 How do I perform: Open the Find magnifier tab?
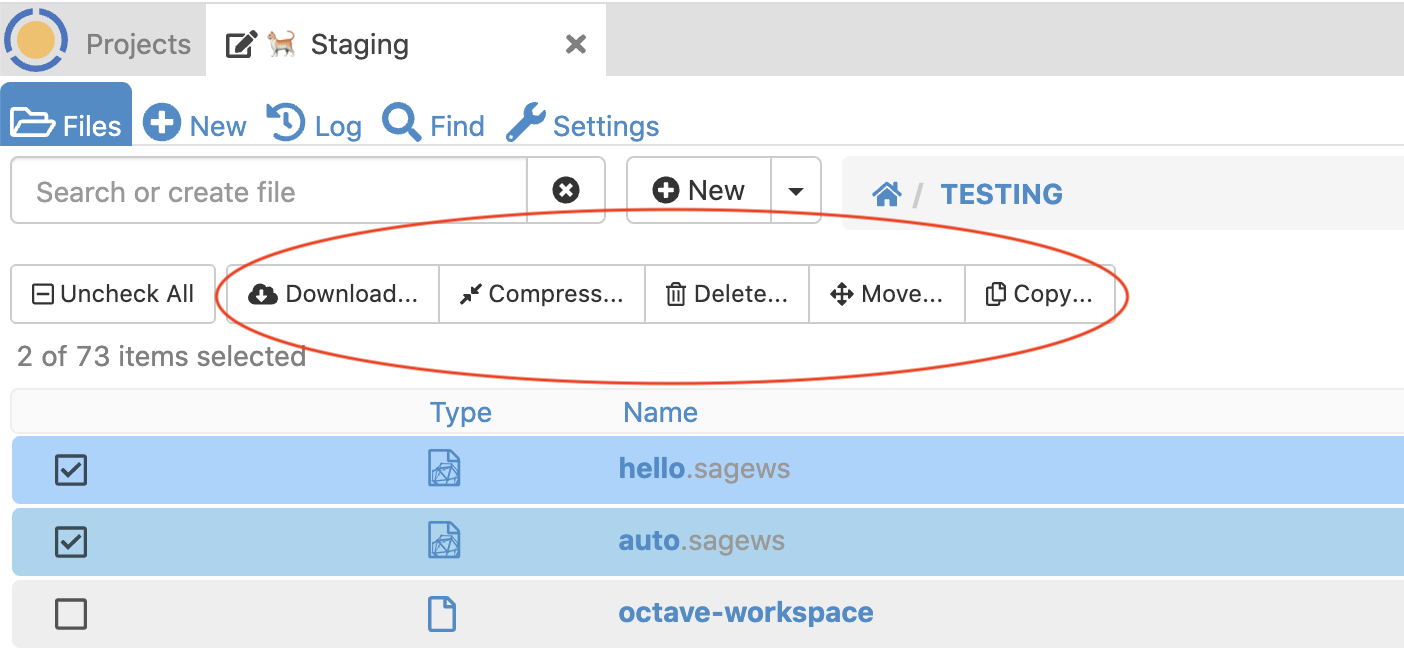433,125
